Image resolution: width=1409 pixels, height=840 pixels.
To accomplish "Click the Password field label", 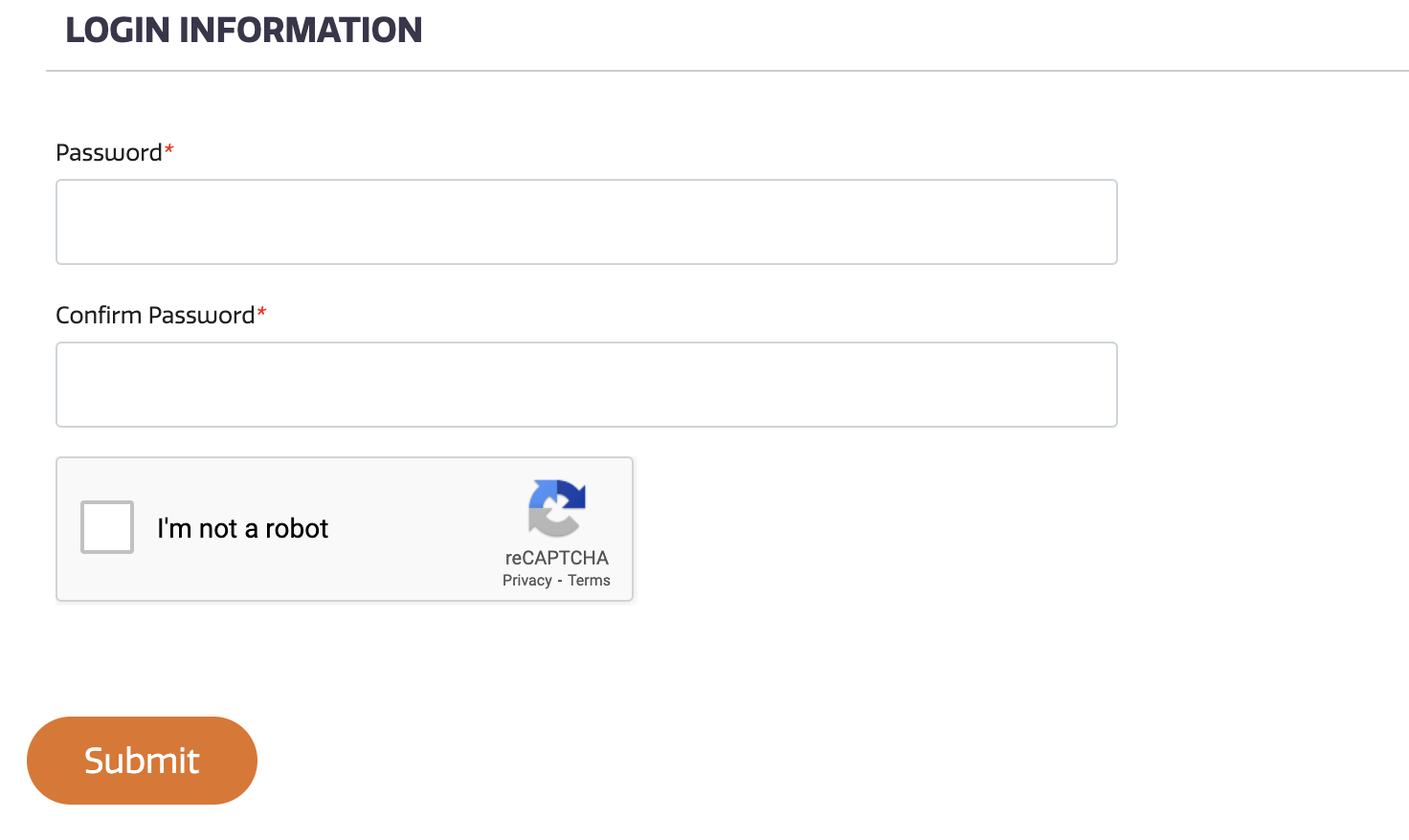I will tap(109, 153).
